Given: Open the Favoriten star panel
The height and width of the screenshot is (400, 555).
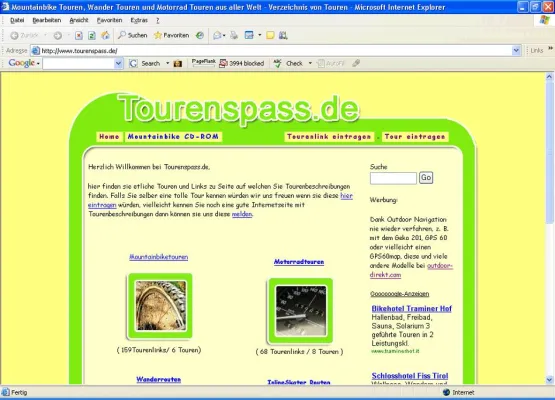Looking at the screenshot, I should tap(171, 35).
